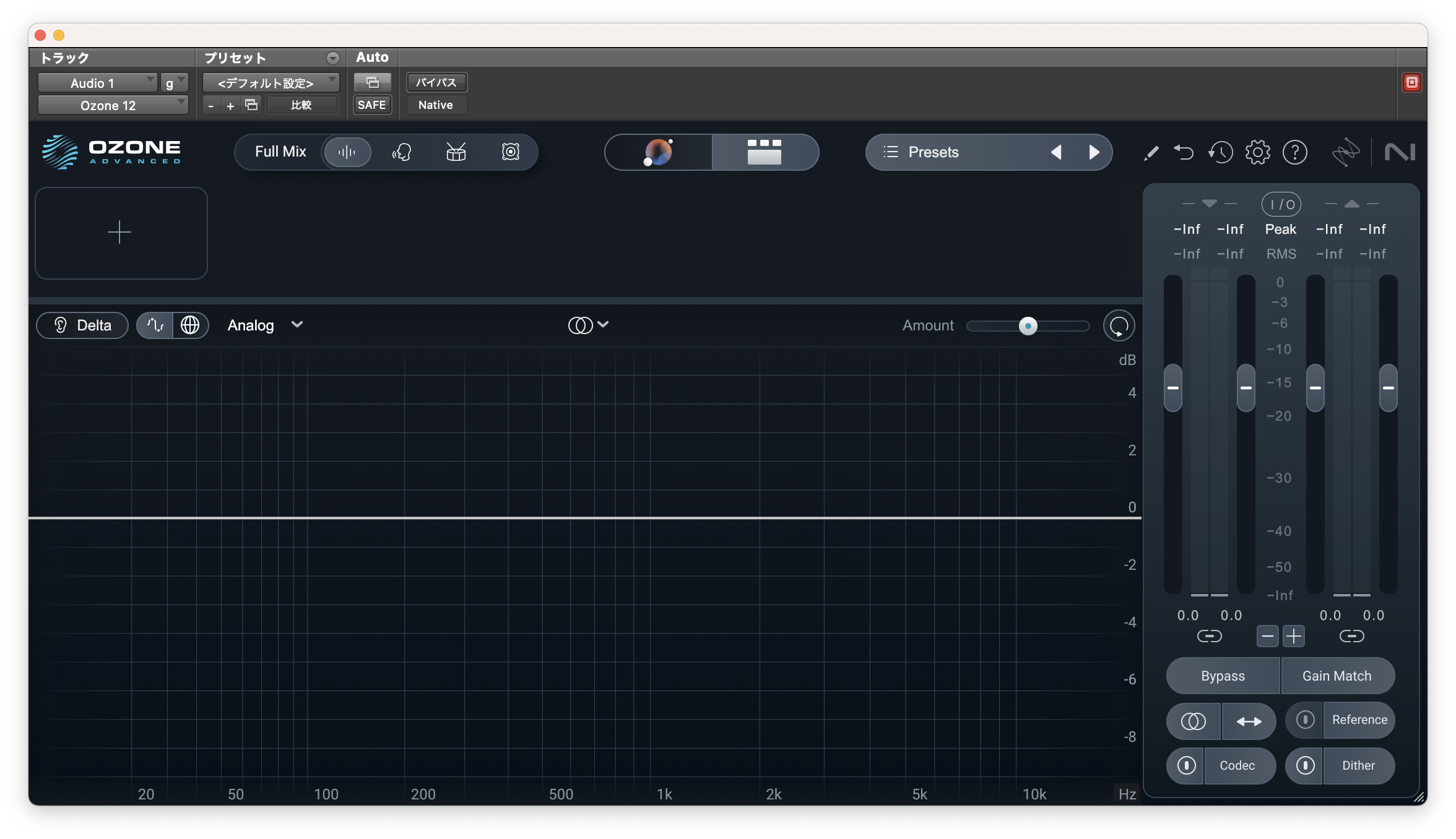This screenshot has height=839, width=1456.
Task: Select the bass stem focus icon
Action: [510, 152]
